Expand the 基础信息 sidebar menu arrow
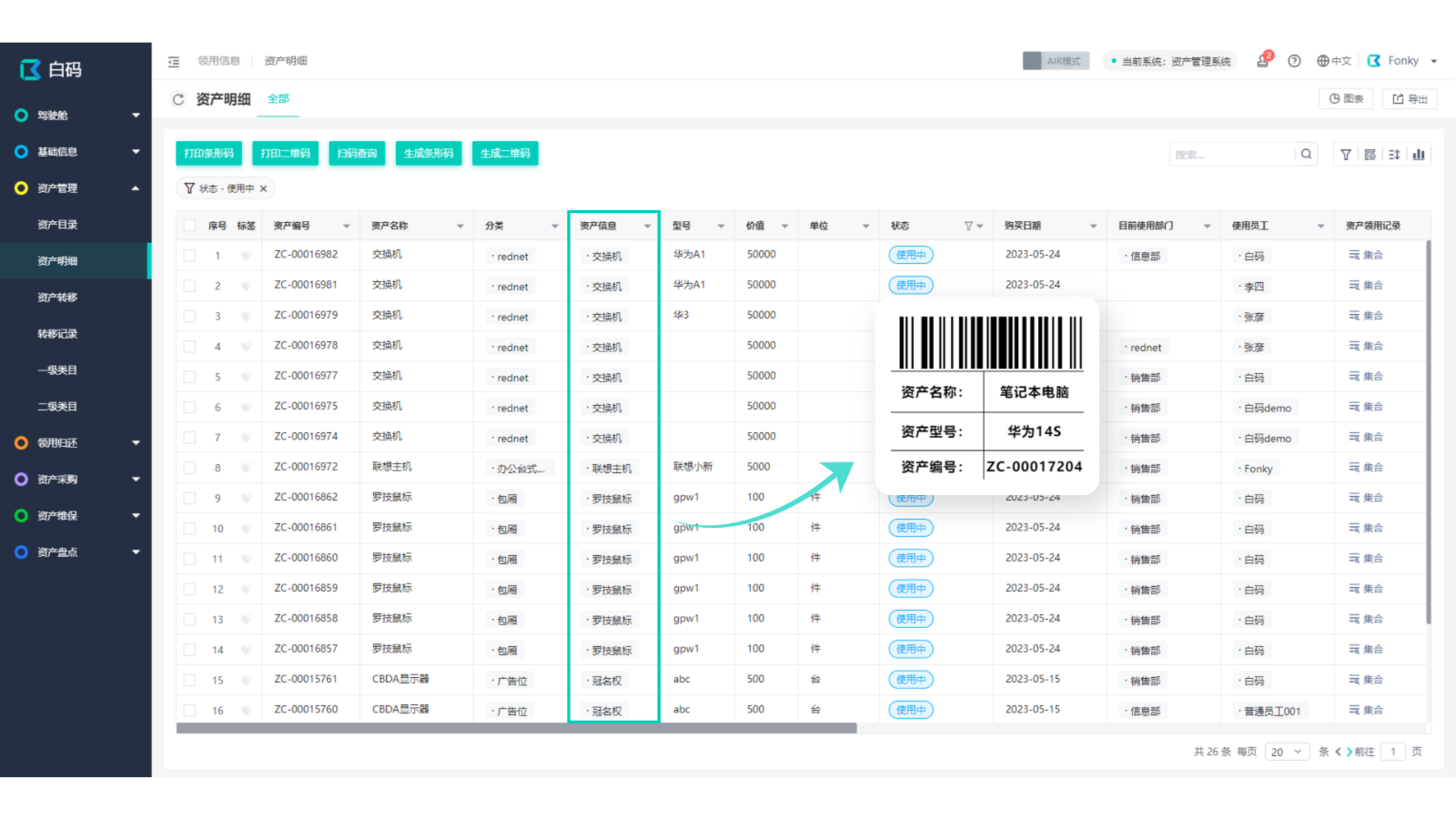Image resolution: width=1456 pixels, height=819 pixels. pos(136,152)
